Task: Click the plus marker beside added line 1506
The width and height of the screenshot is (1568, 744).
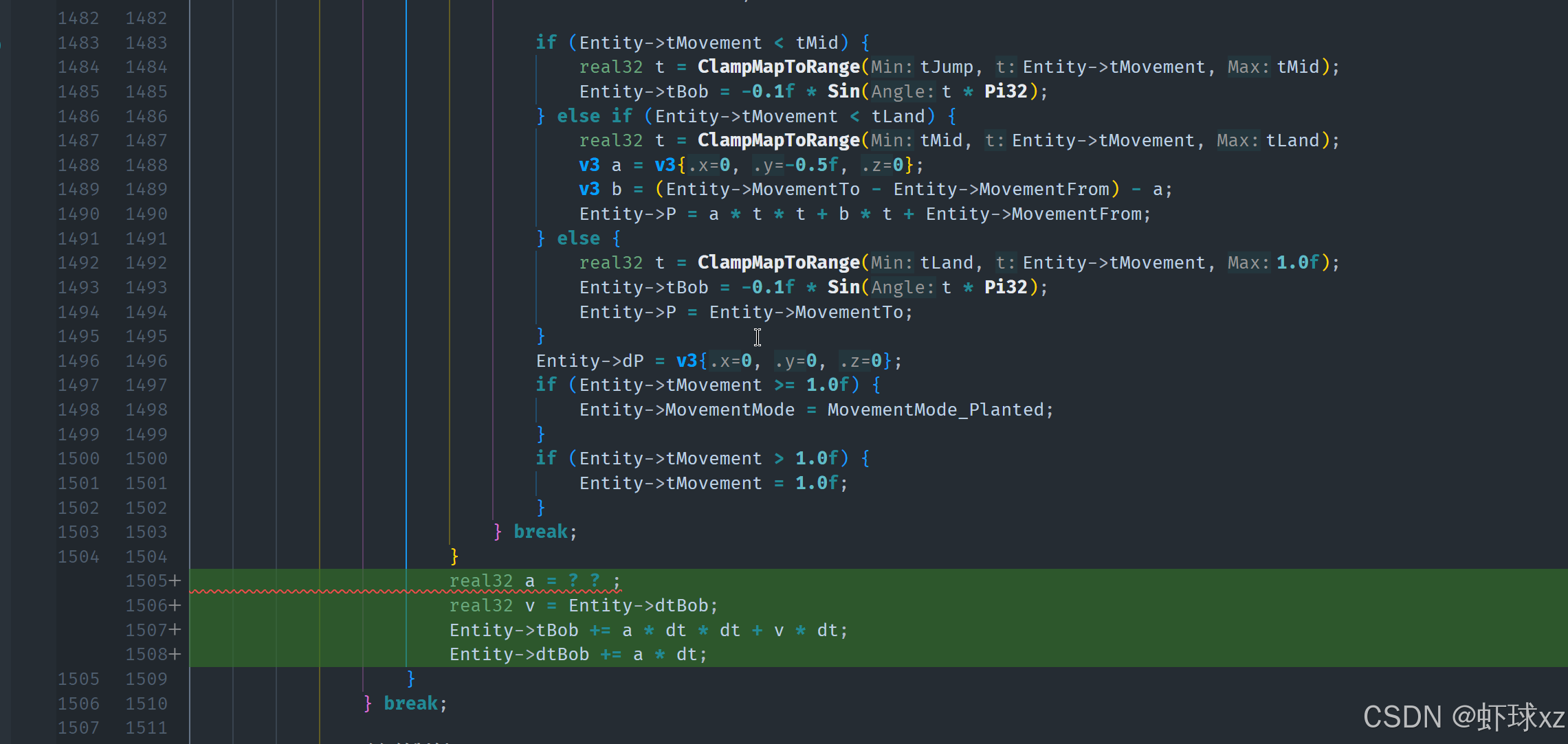Action: [x=175, y=606]
